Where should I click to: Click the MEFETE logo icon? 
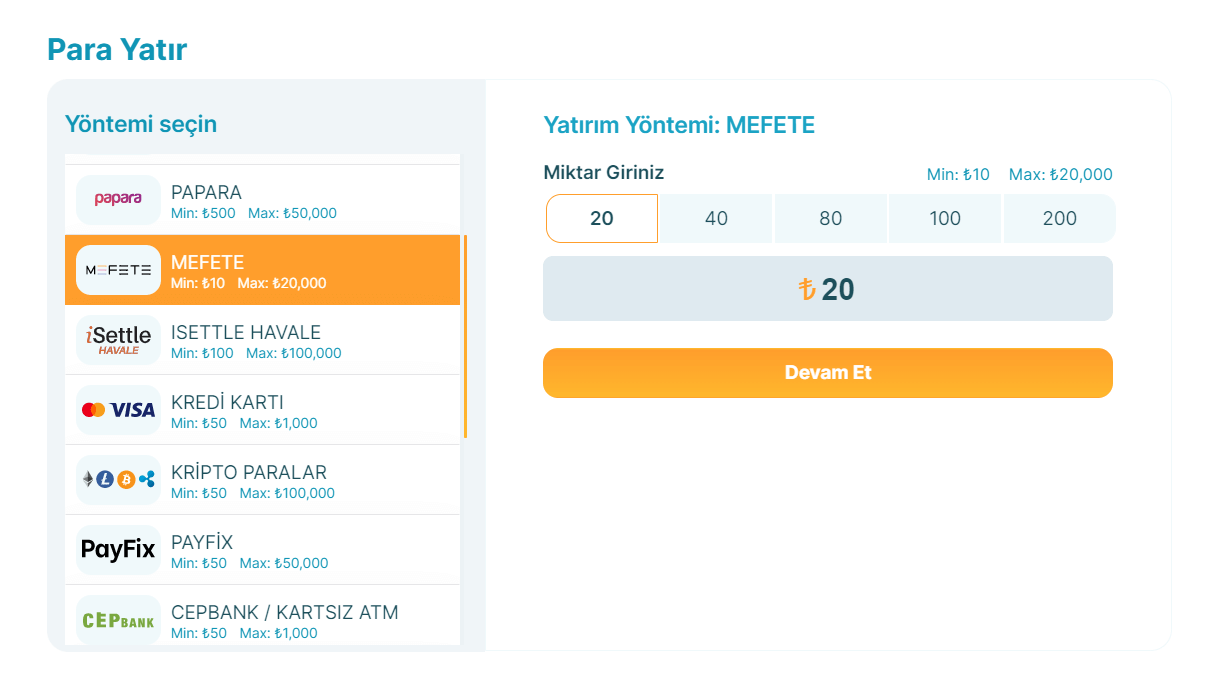[118, 270]
